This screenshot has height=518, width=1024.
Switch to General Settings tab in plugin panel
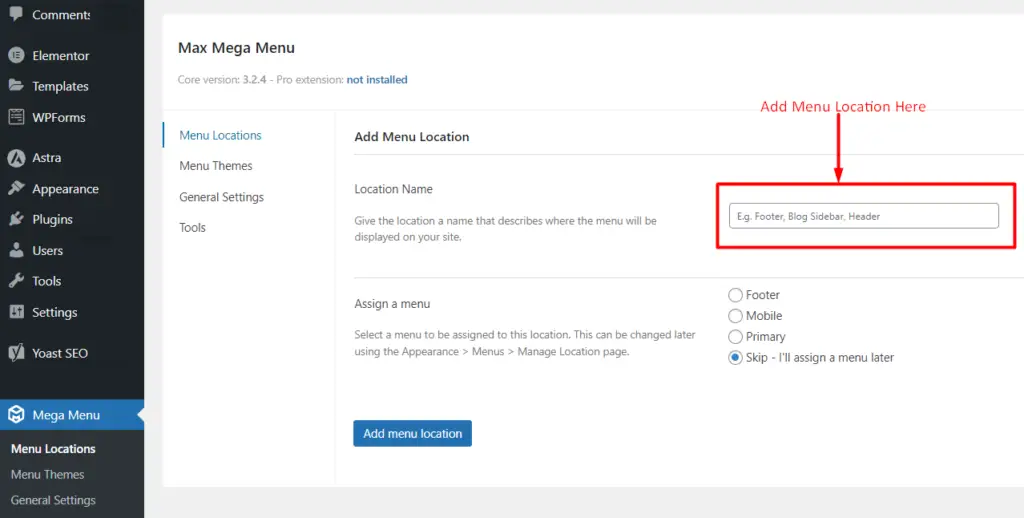pos(221,197)
